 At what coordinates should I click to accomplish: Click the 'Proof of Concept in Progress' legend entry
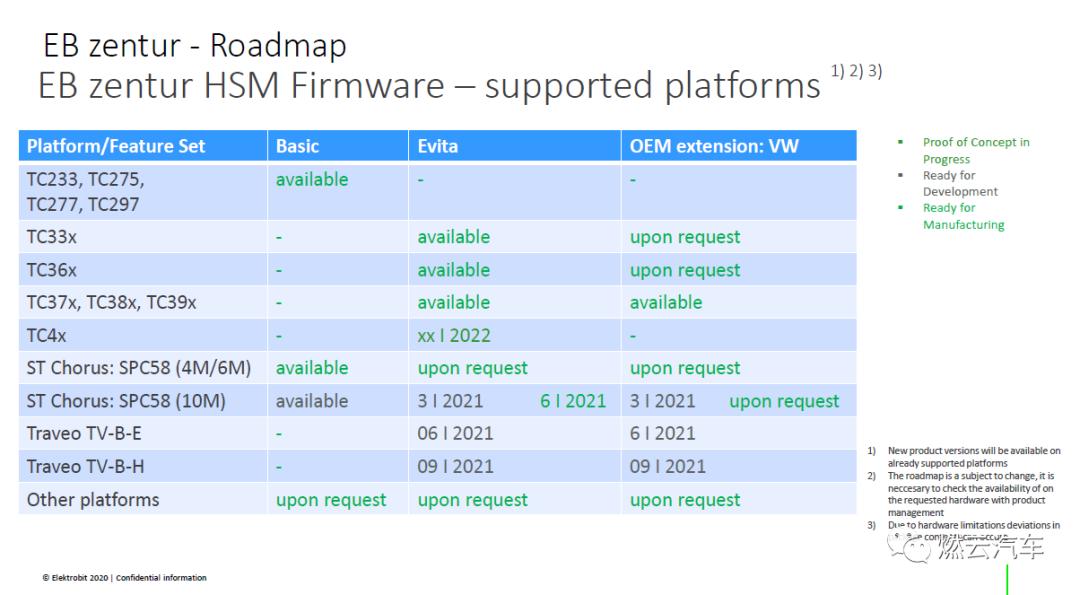point(976,150)
